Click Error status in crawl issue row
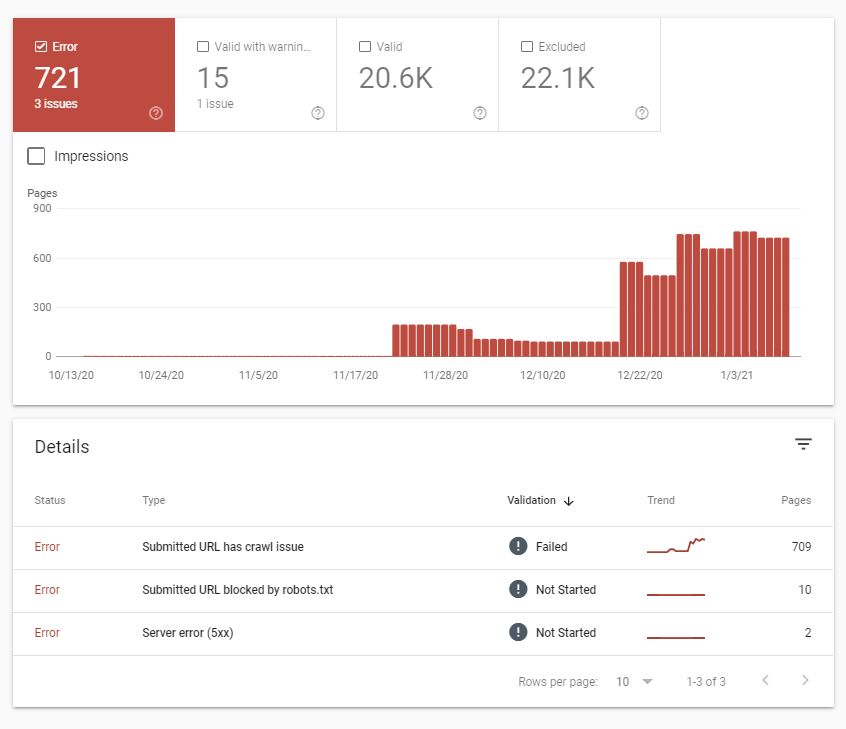 [x=47, y=547]
